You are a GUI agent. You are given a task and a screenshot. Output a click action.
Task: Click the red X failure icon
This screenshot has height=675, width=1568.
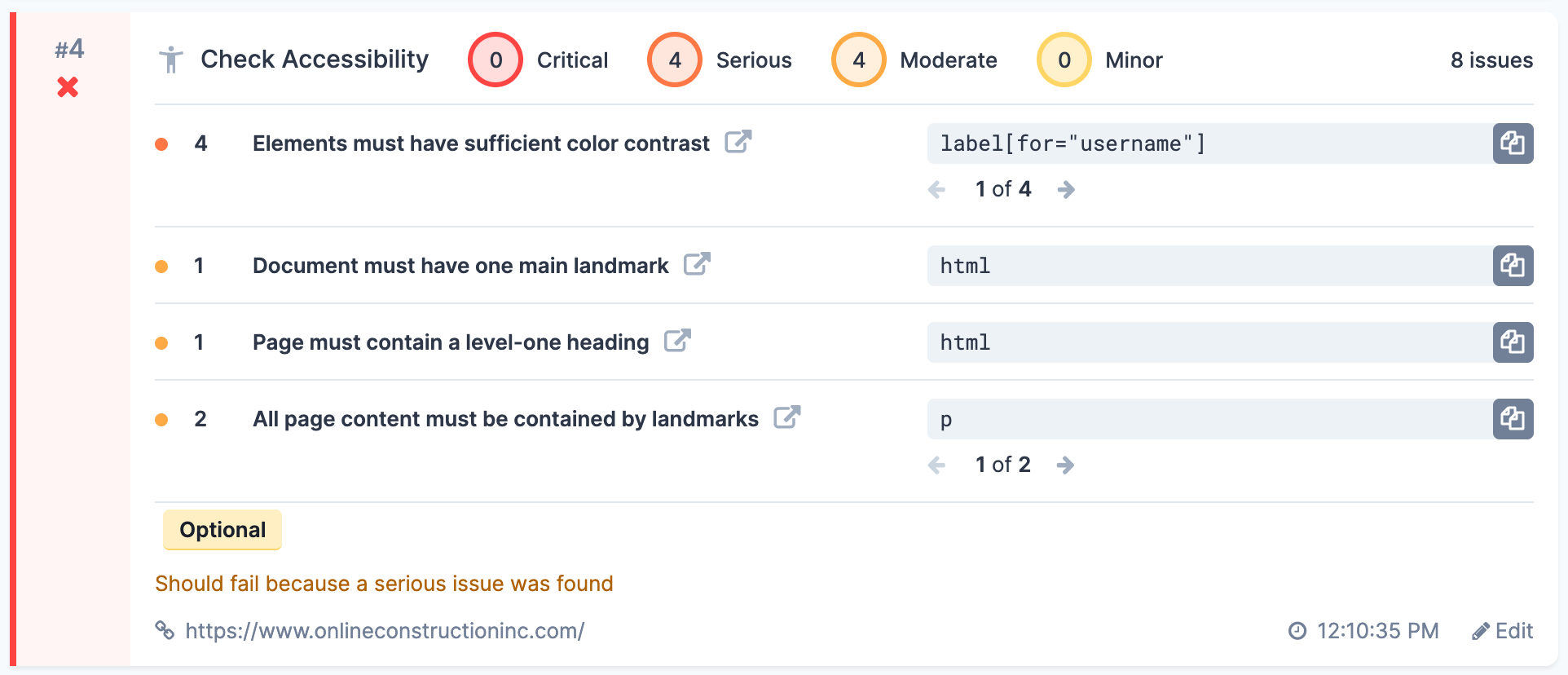pos(69,87)
